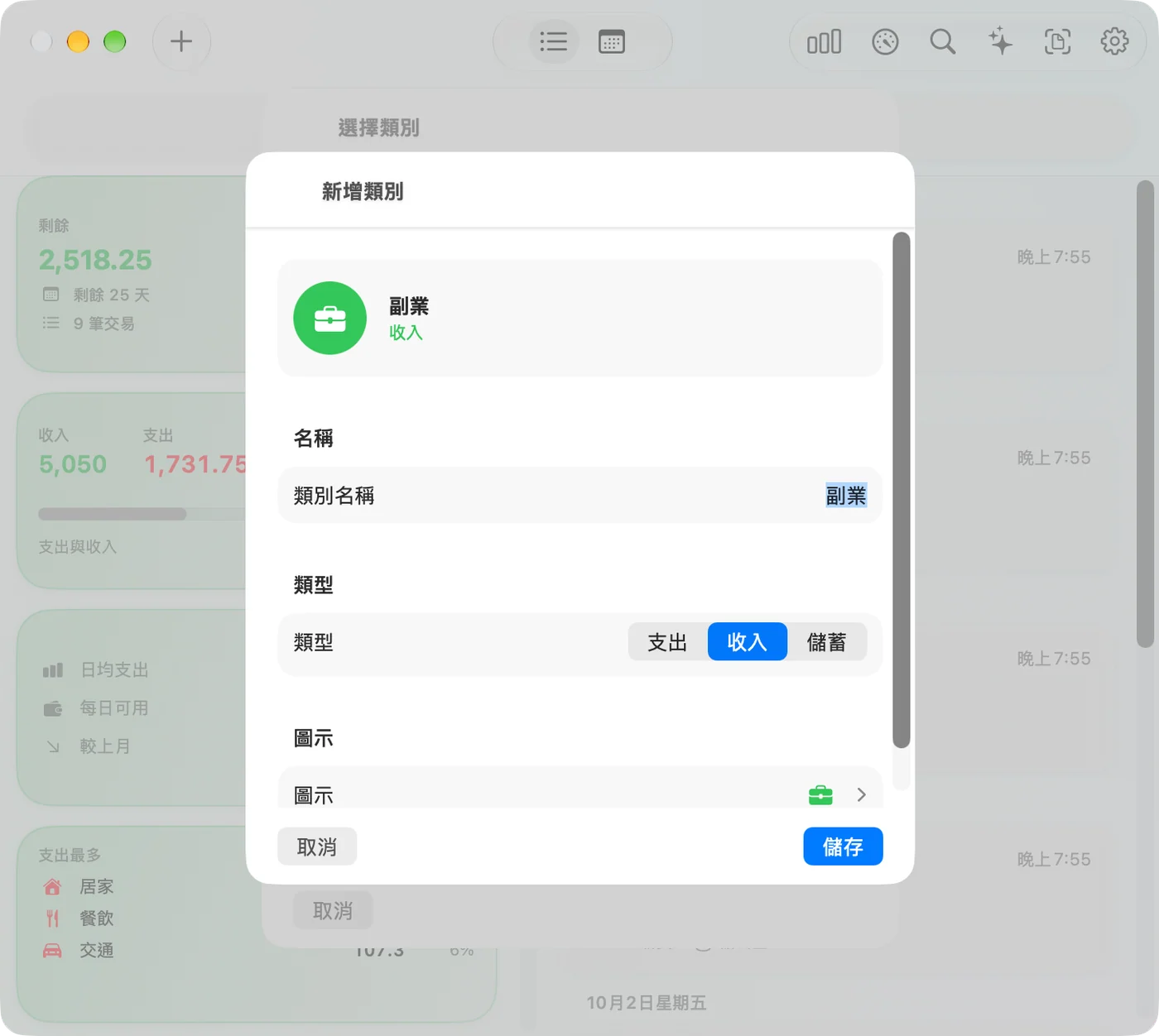Click the add transaction plus button
The width and height of the screenshot is (1159, 1036).
tap(181, 41)
